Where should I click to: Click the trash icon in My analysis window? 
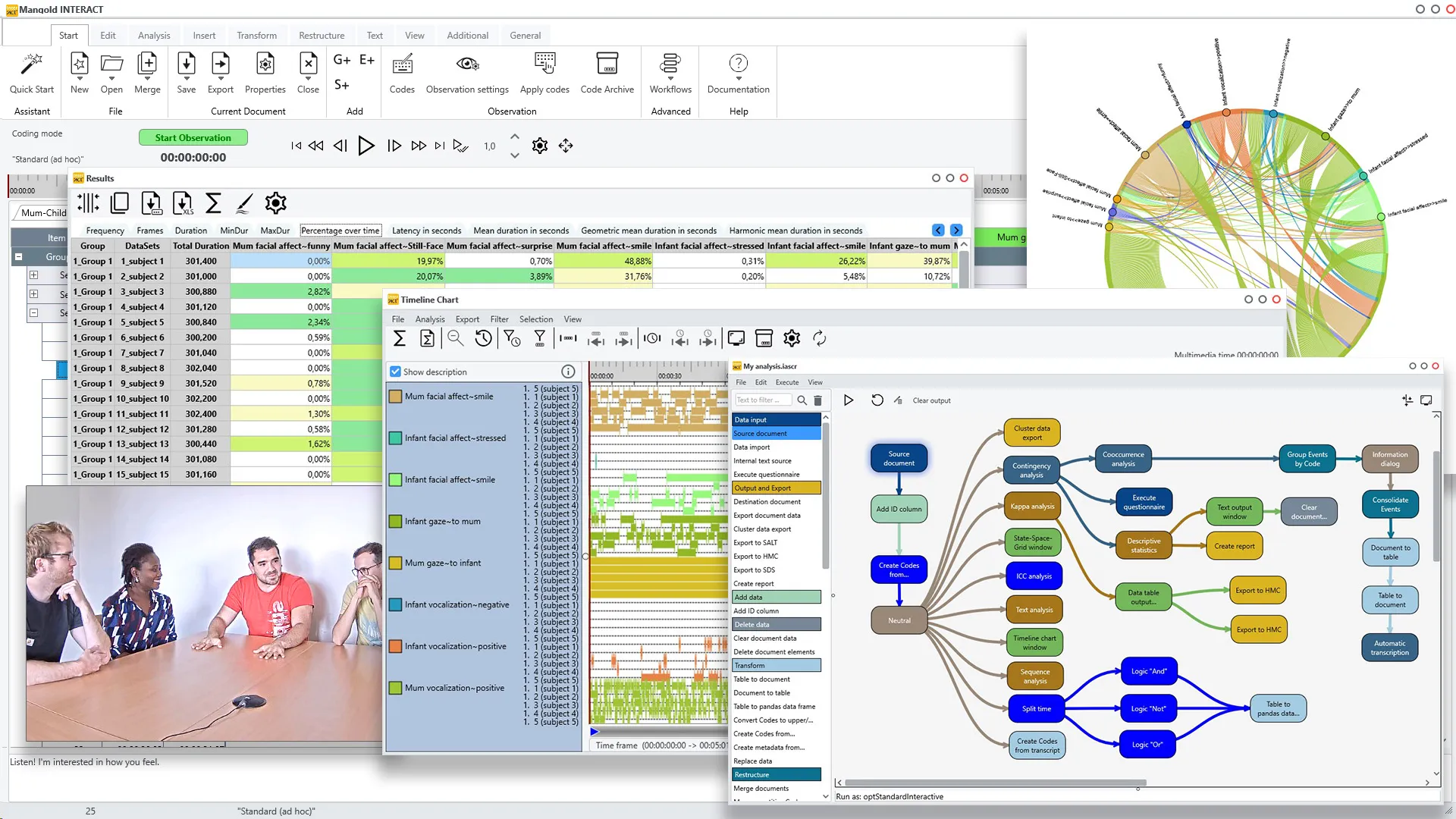click(817, 400)
